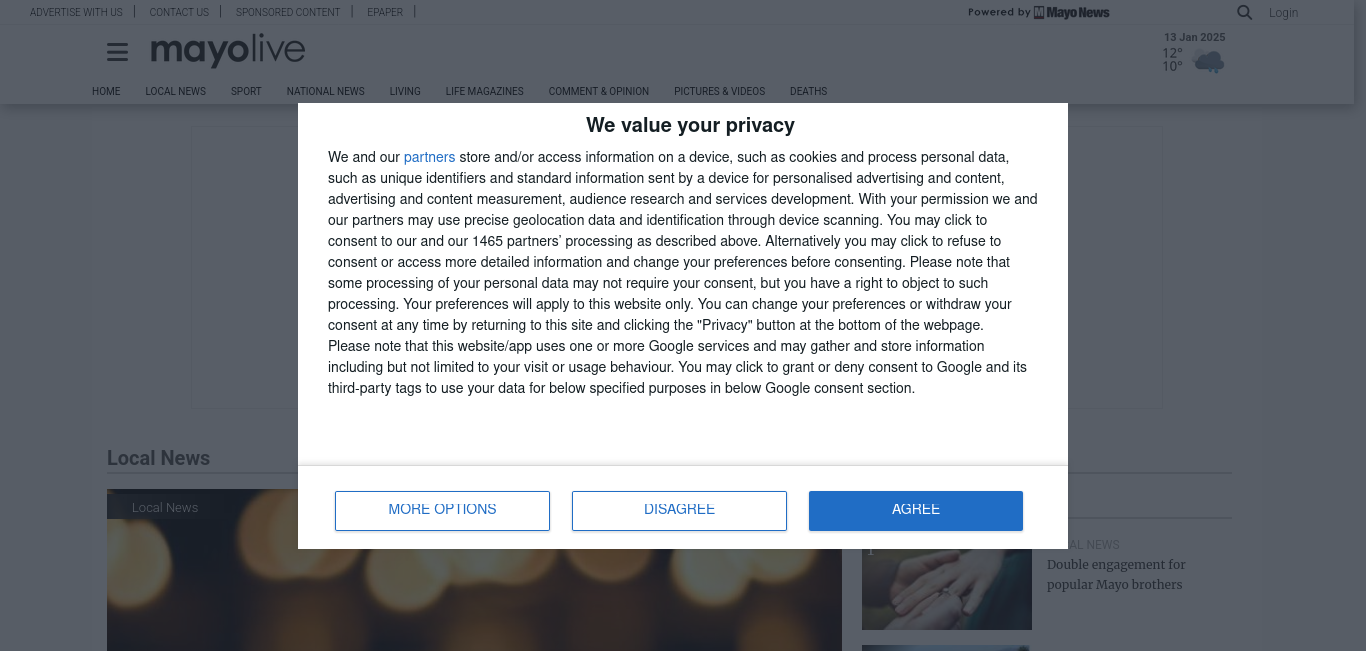
Task: Click the AGREE button
Action: pyautogui.click(x=915, y=510)
